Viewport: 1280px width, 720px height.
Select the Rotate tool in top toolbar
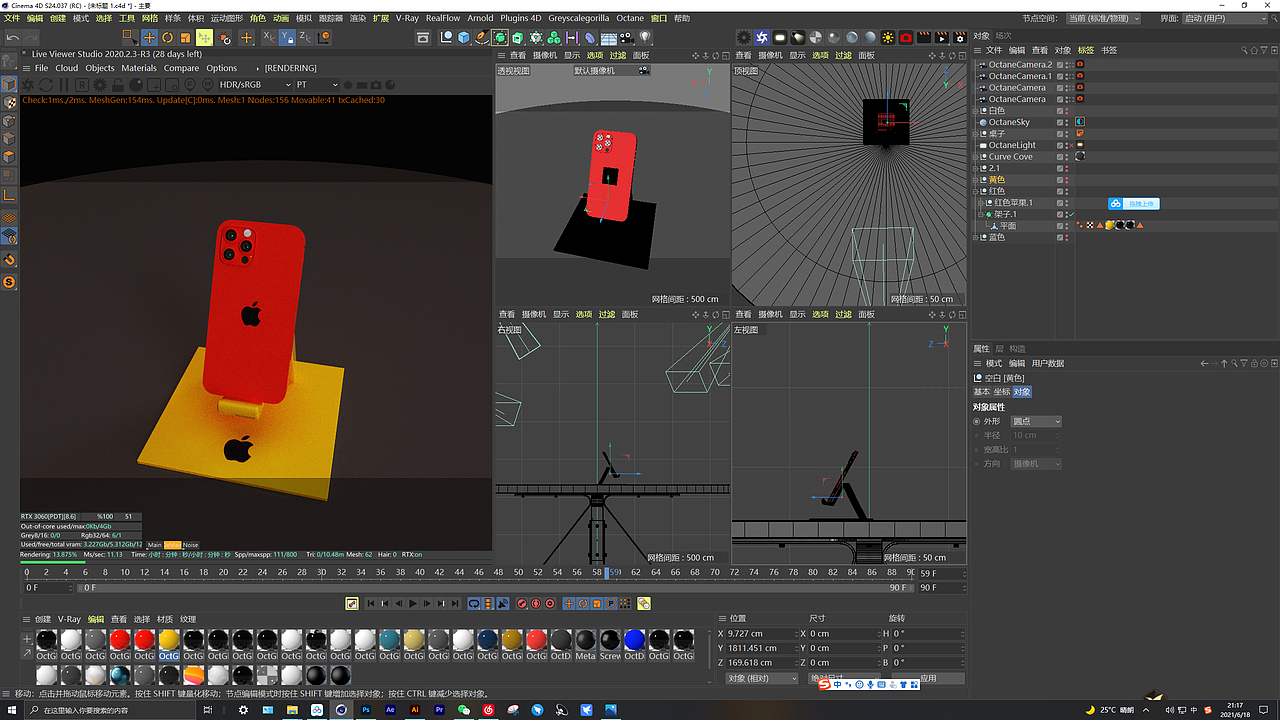(x=167, y=38)
